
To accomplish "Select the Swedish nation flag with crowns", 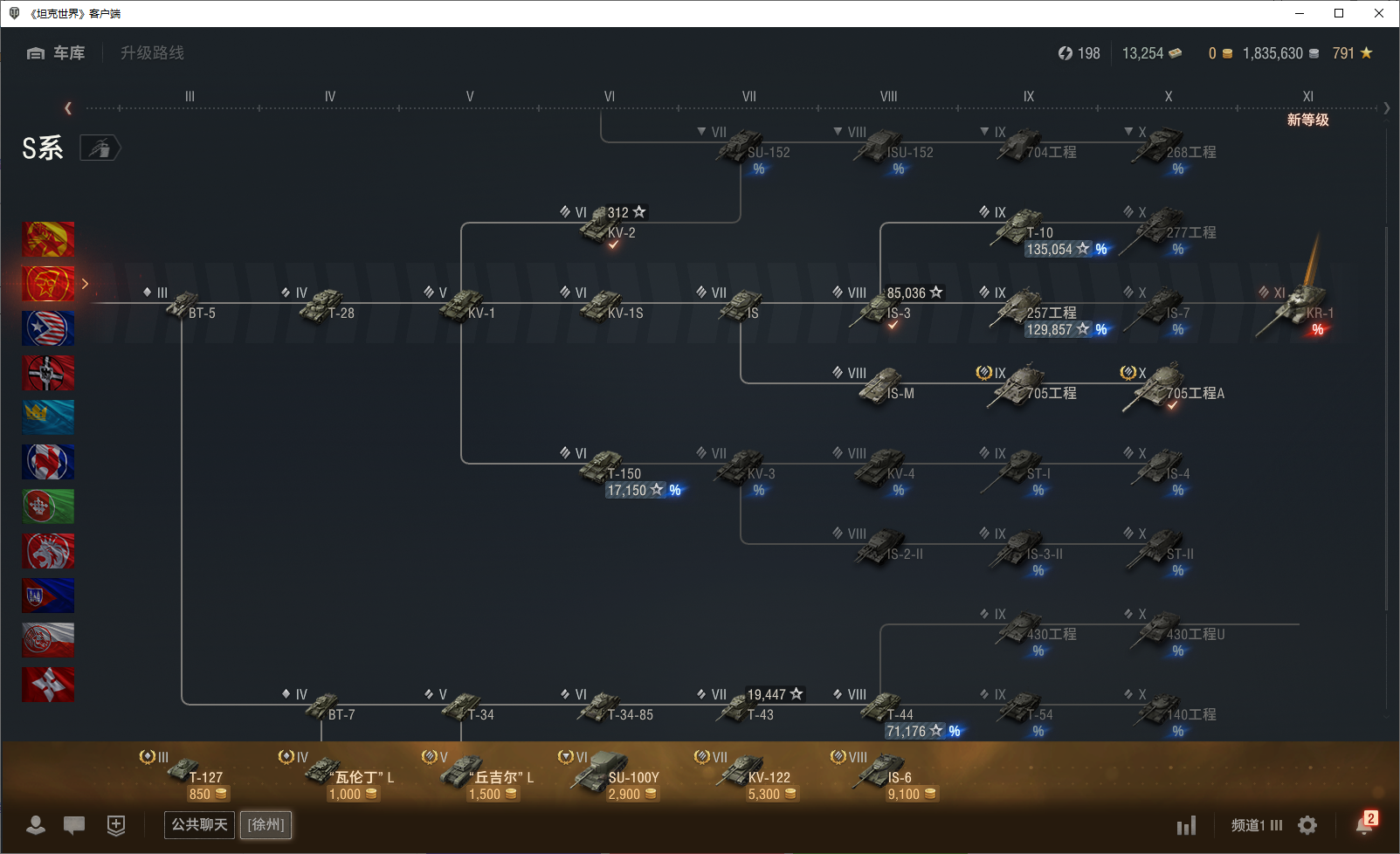I will (x=48, y=417).
